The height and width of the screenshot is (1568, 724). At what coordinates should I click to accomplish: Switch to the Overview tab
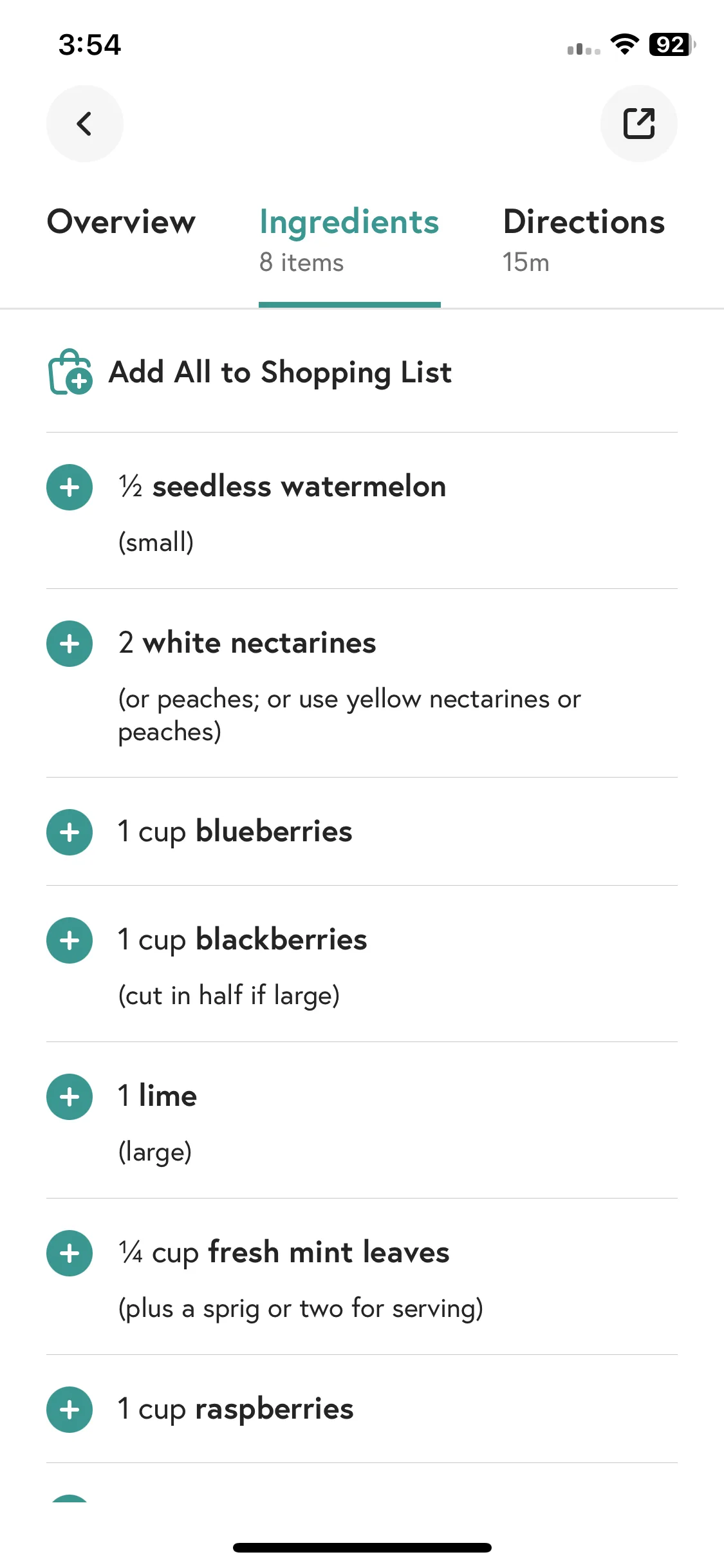(121, 222)
